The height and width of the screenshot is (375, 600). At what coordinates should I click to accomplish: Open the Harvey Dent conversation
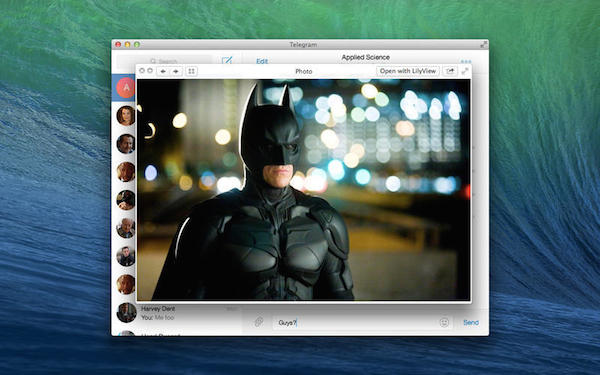point(177,313)
